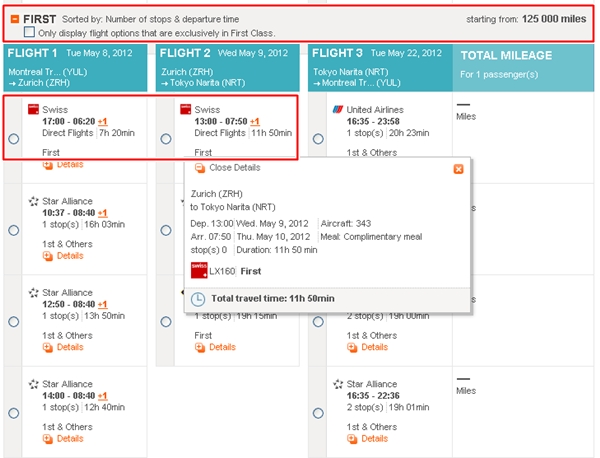Click FLIGHT 3 Tokyo Narita to Montreal header
600x458 pixels.
point(380,68)
